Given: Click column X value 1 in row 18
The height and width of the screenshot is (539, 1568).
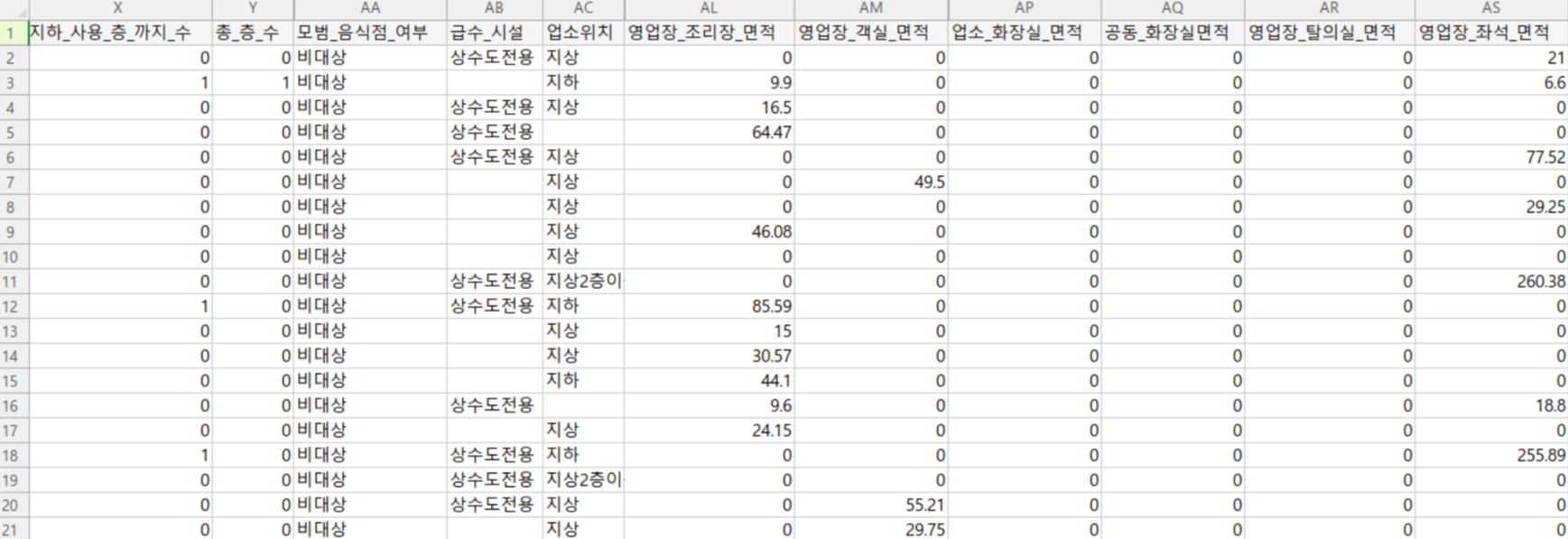Looking at the screenshot, I should 205,455.
